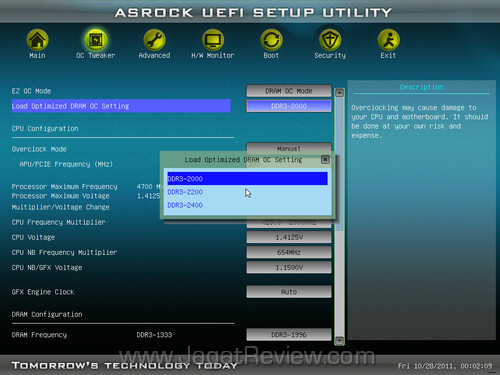Open the Overclock Mode Manual field
Viewport: 500px width, 375px height.
[289, 147]
